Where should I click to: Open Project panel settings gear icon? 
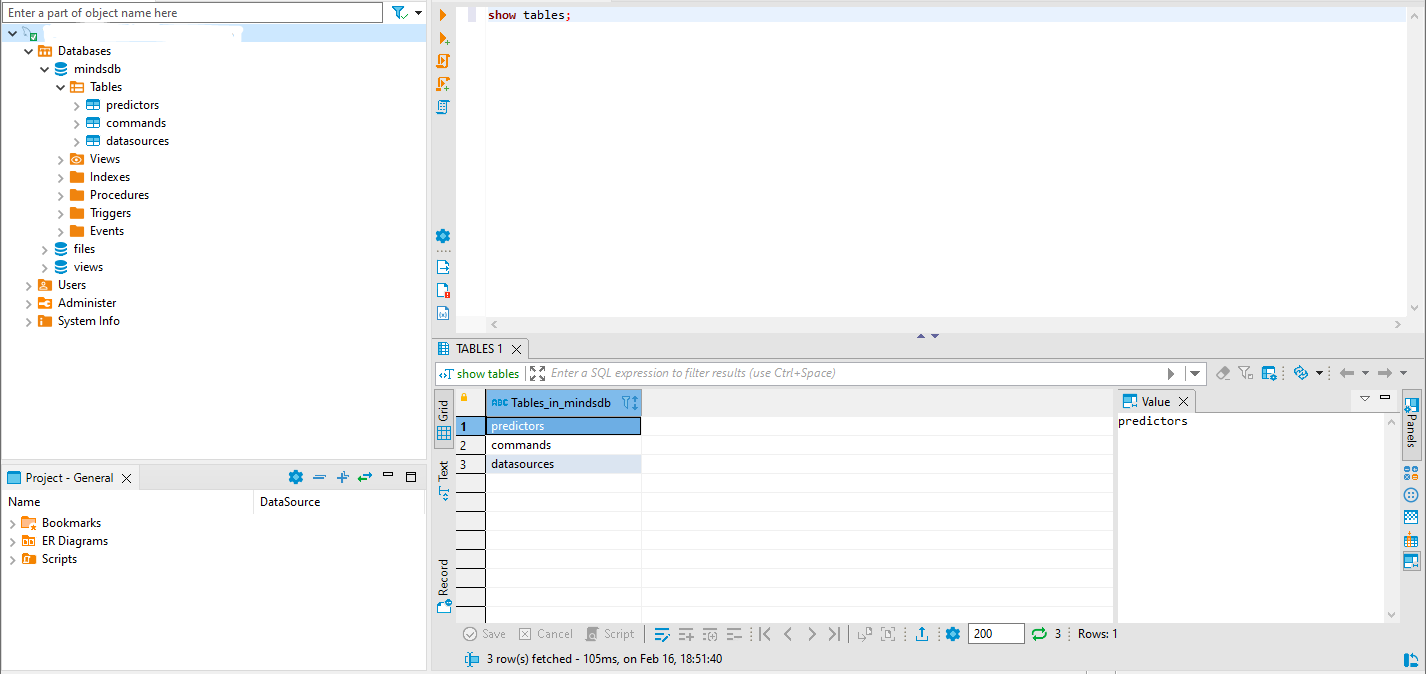point(295,478)
